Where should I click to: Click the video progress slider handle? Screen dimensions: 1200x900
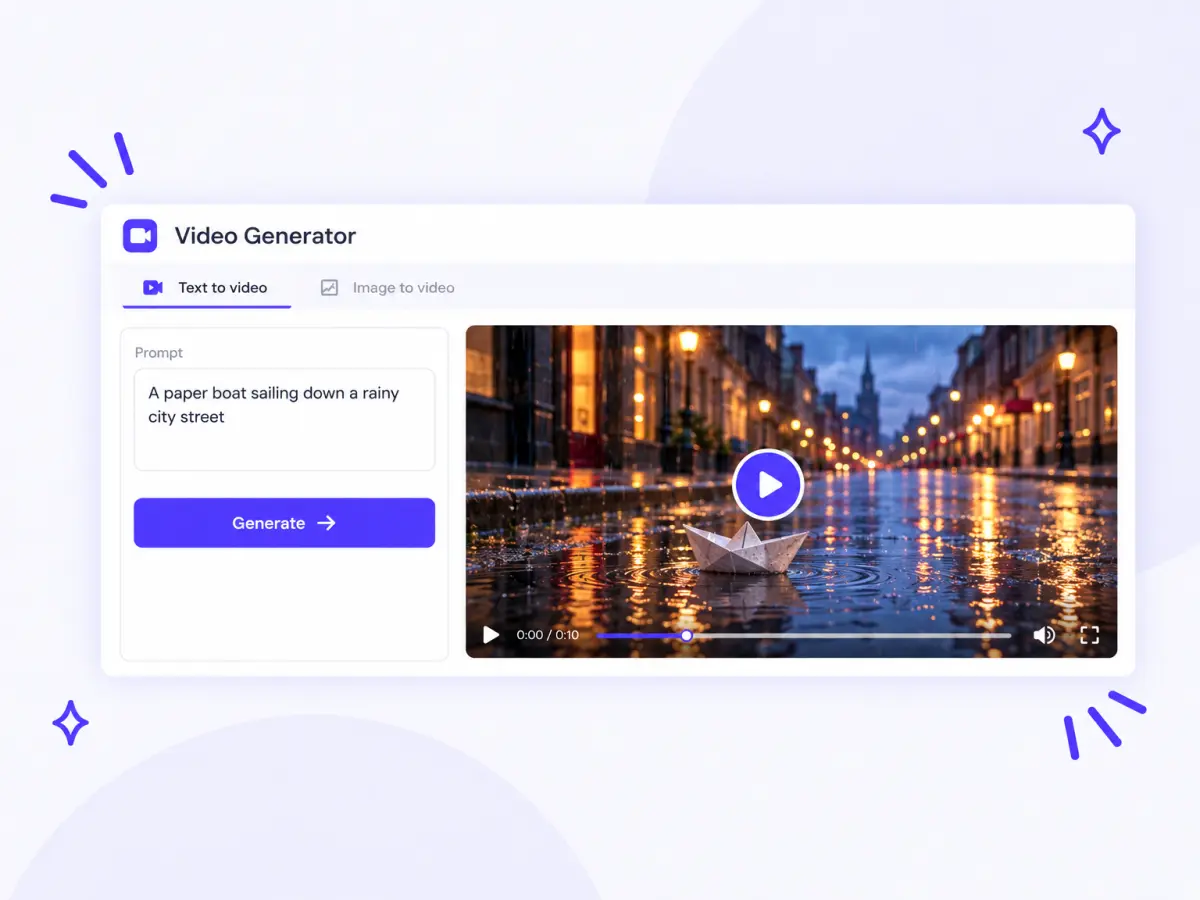pos(686,635)
